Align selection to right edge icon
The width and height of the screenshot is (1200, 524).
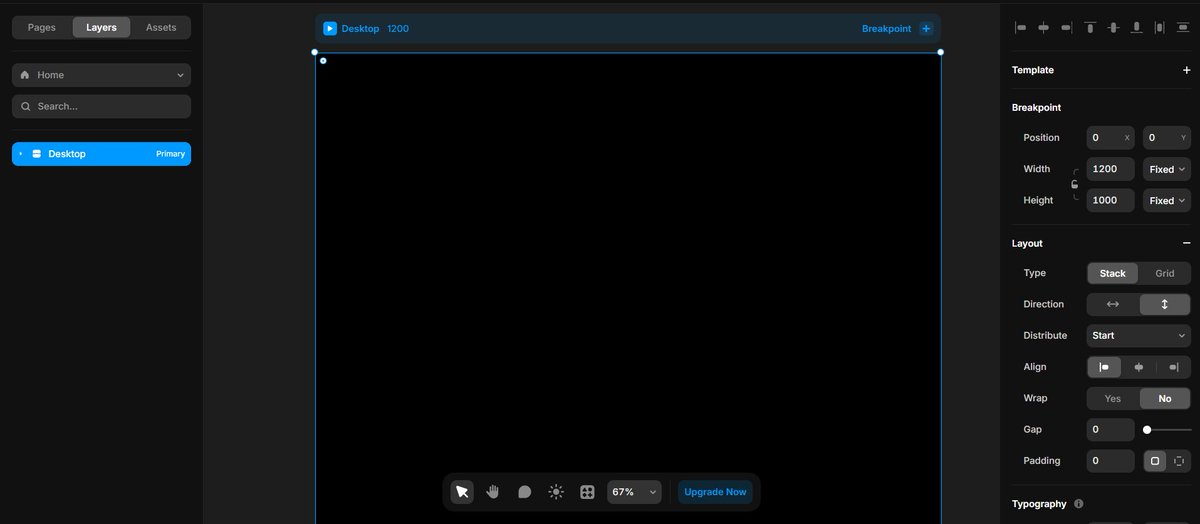pos(1067,28)
